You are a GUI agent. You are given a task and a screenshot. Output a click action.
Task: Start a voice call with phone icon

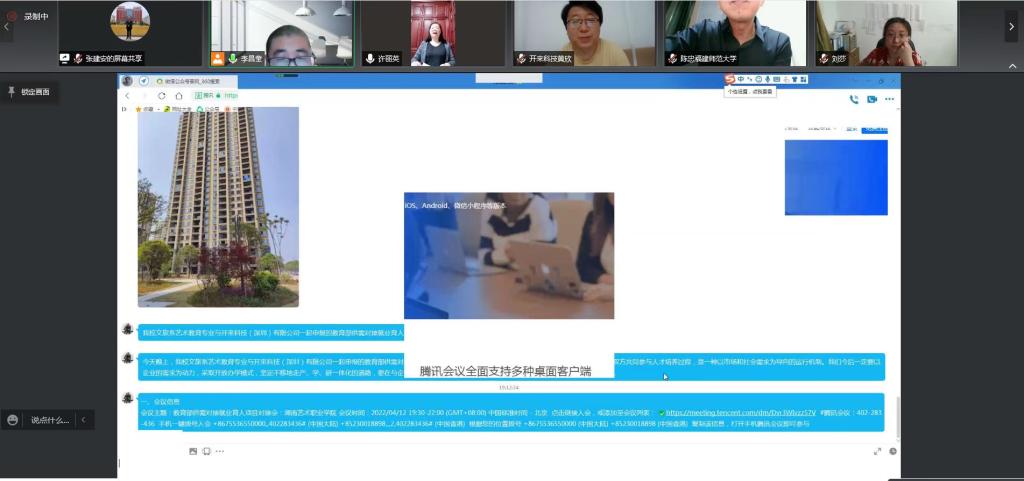pos(854,99)
